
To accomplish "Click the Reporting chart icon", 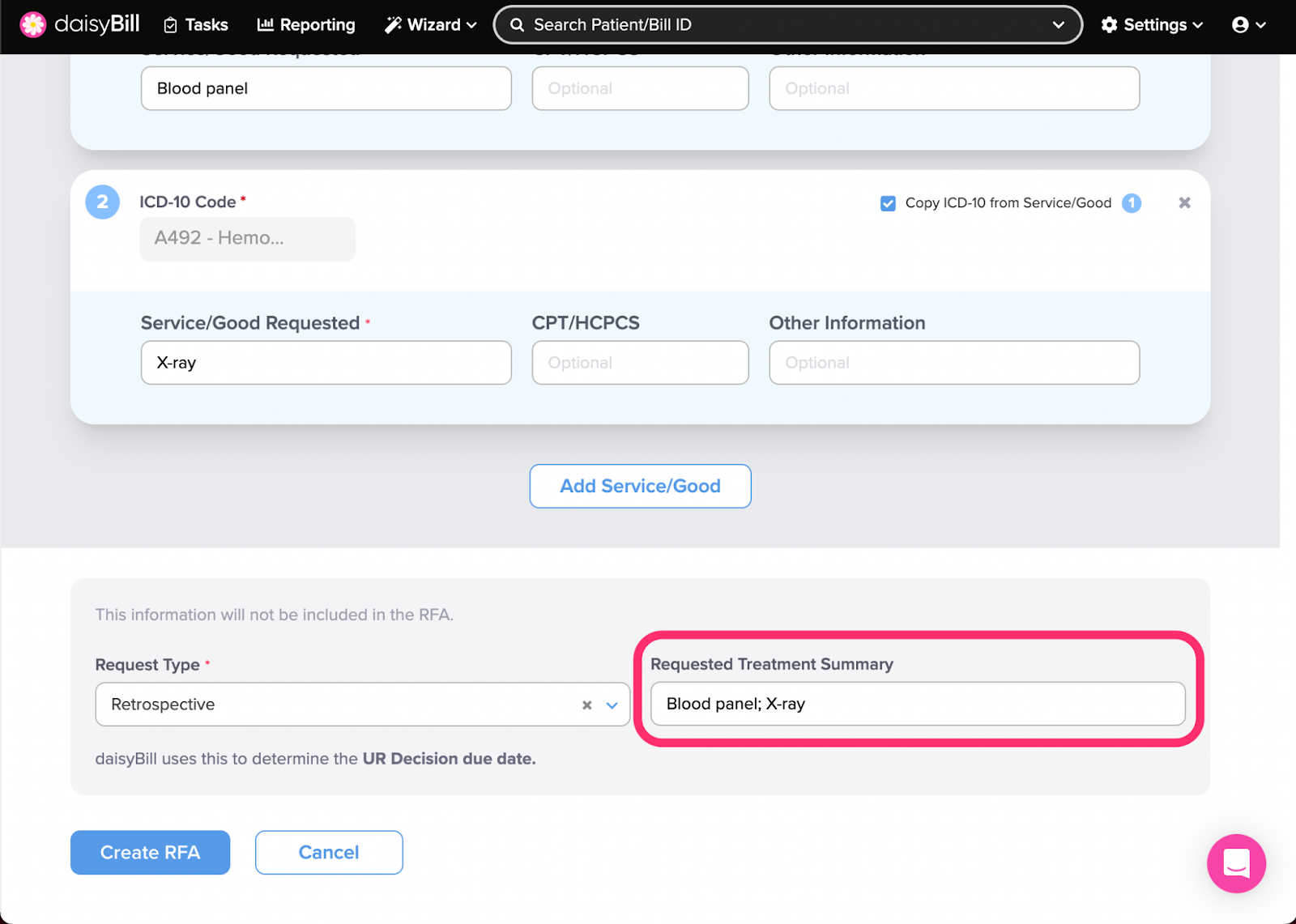I will 265,25.
